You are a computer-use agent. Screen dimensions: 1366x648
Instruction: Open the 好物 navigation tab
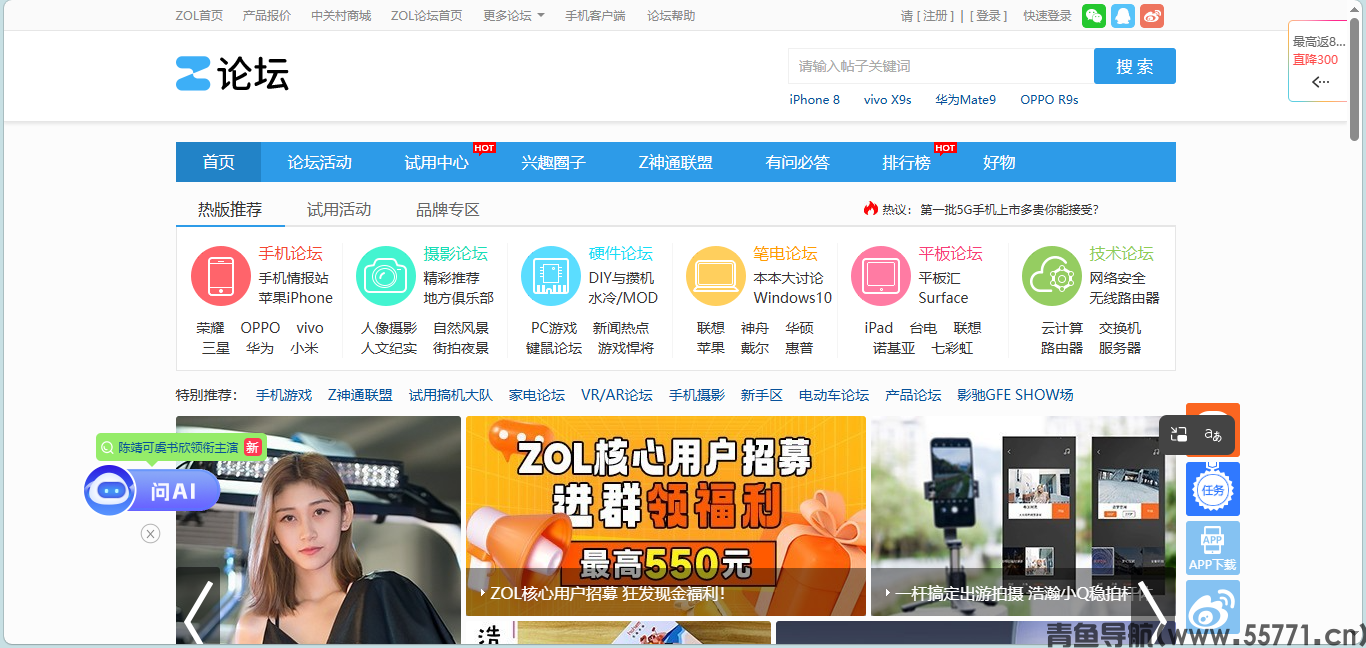pos(999,162)
